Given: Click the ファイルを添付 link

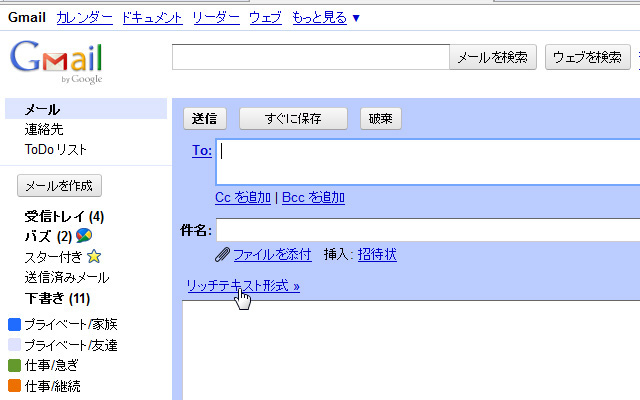Looking at the screenshot, I should (272, 255).
